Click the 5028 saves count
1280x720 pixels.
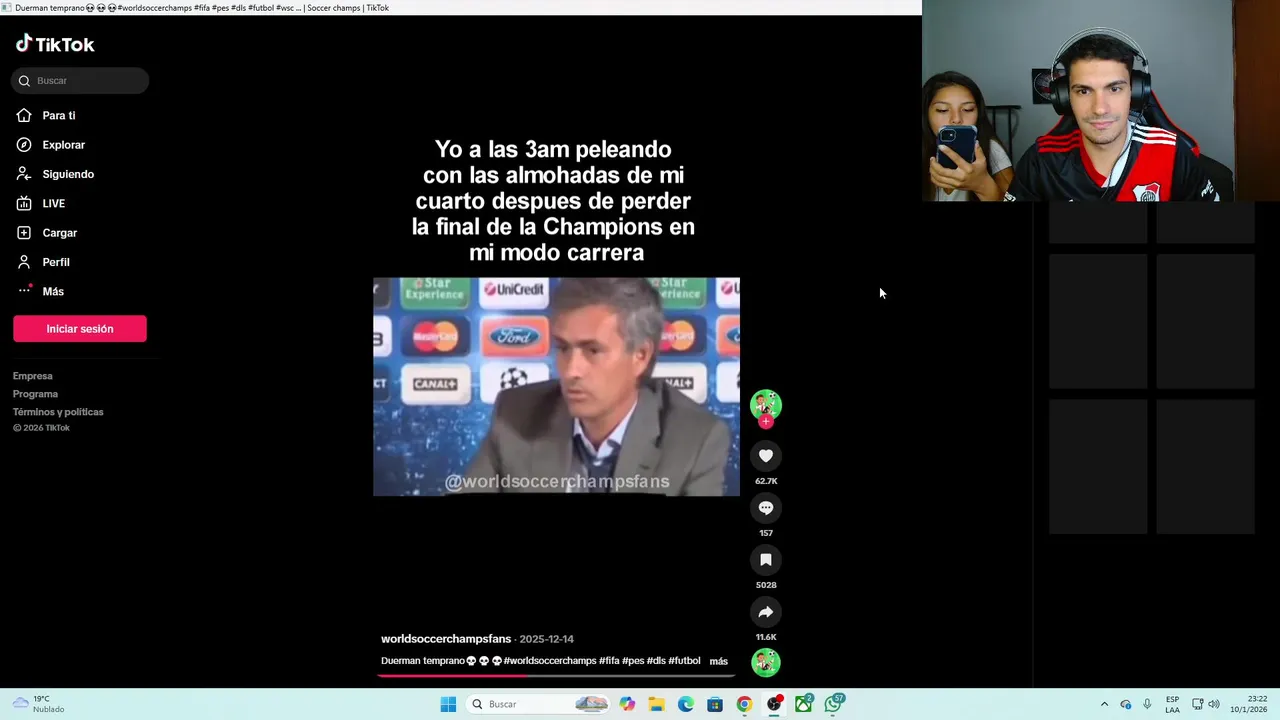pos(766,585)
